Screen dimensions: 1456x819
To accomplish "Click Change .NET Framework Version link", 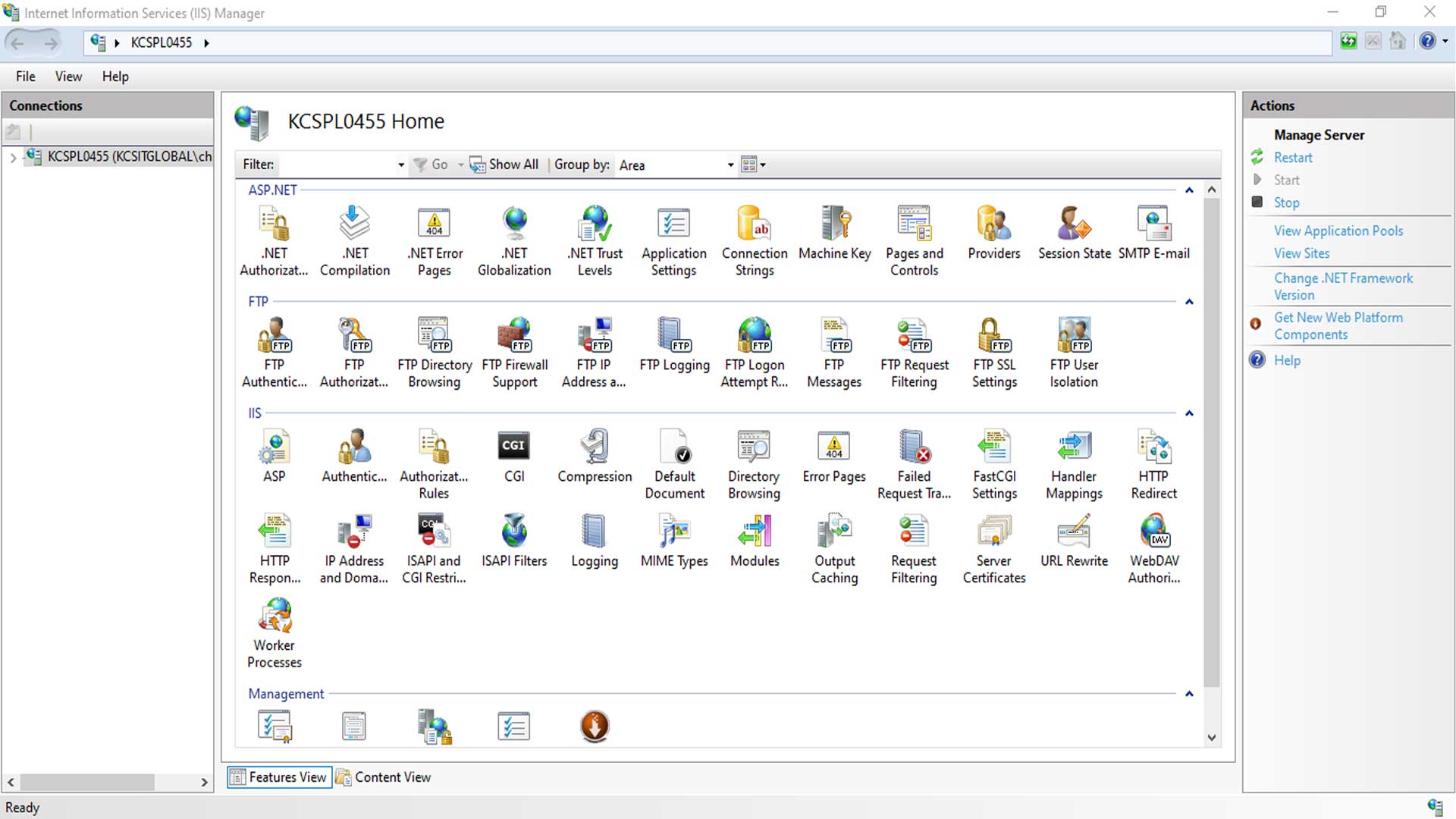I will 1343,287.
